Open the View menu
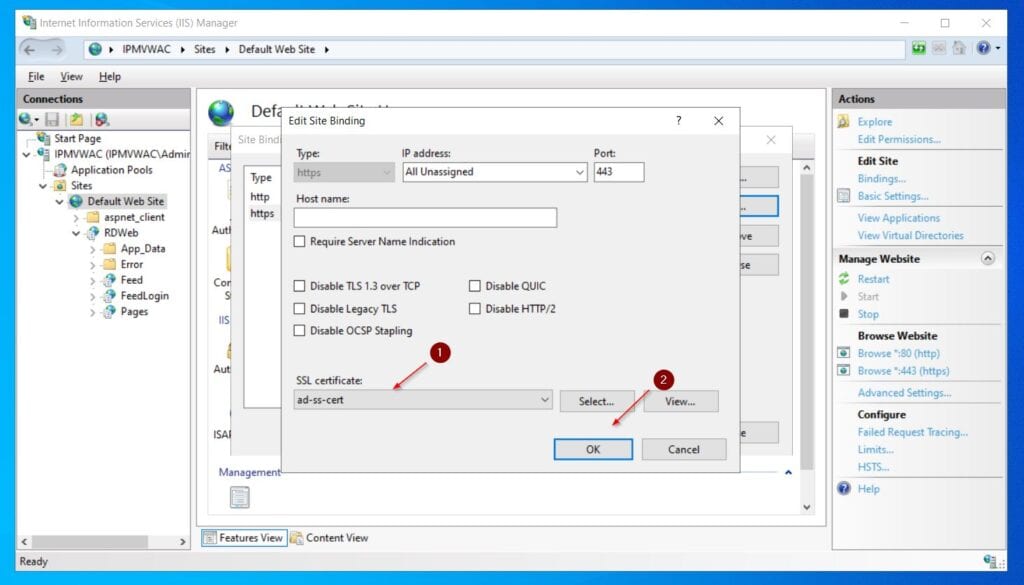The width and height of the screenshot is (1024, 585). tap(71, 76)
